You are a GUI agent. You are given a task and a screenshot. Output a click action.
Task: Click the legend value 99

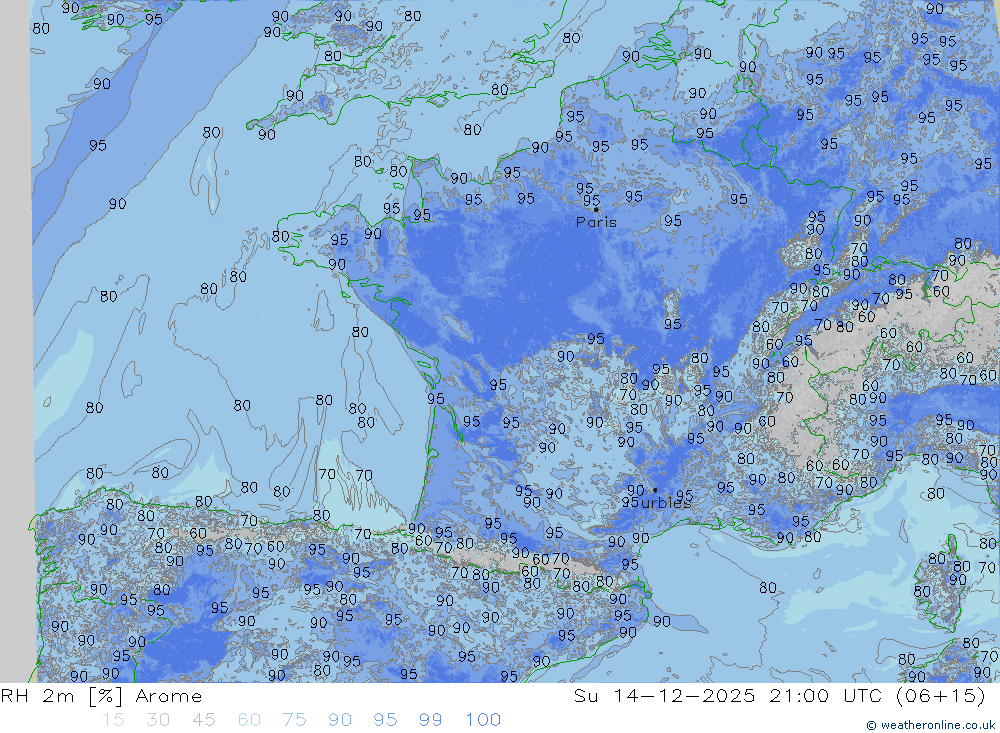pos(430,720)
